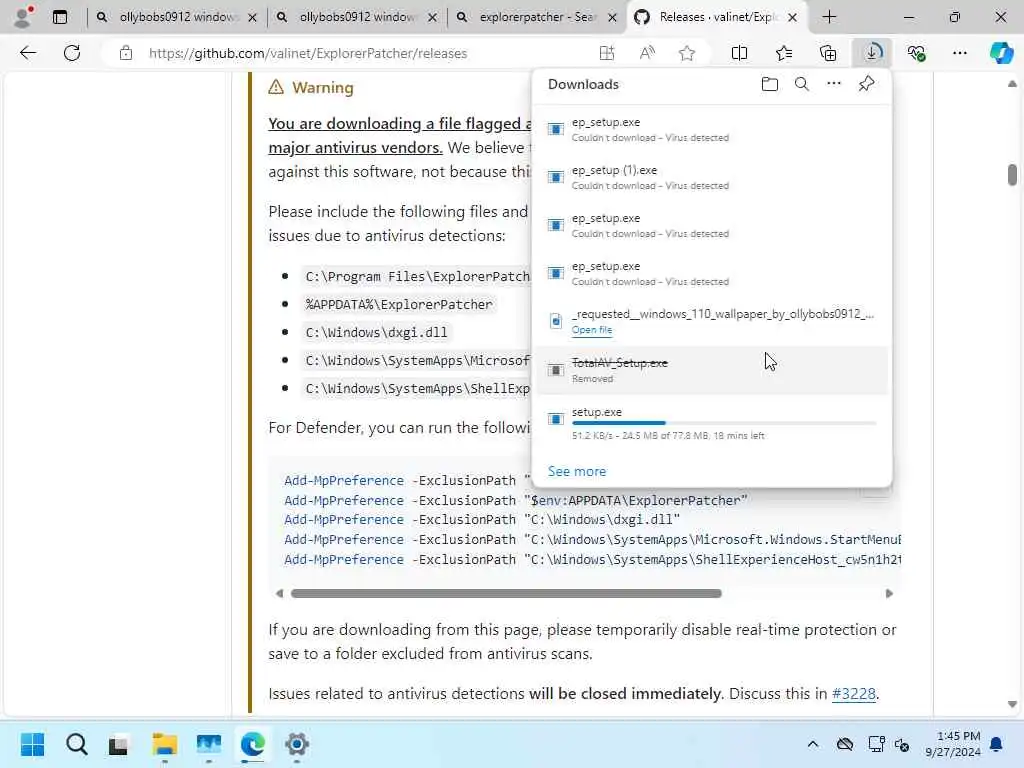Screen dimensions: 1024x768
Task: View site information lock icon
Action: [x=126, y=53]
